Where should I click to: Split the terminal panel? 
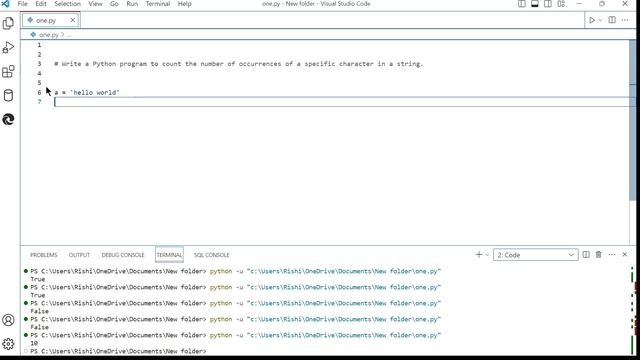(586, 254)
